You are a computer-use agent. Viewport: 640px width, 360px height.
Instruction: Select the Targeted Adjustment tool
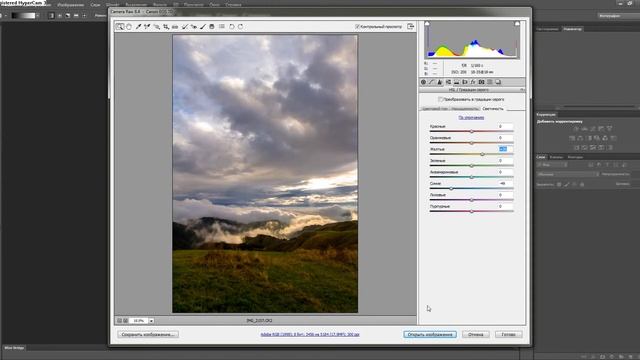[x=157, y=27]
